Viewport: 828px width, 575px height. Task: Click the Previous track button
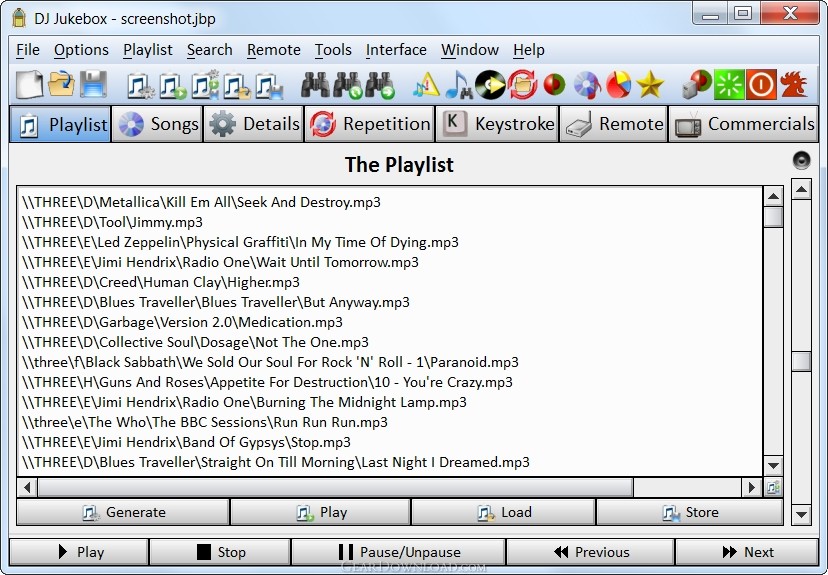pos(590,552)
